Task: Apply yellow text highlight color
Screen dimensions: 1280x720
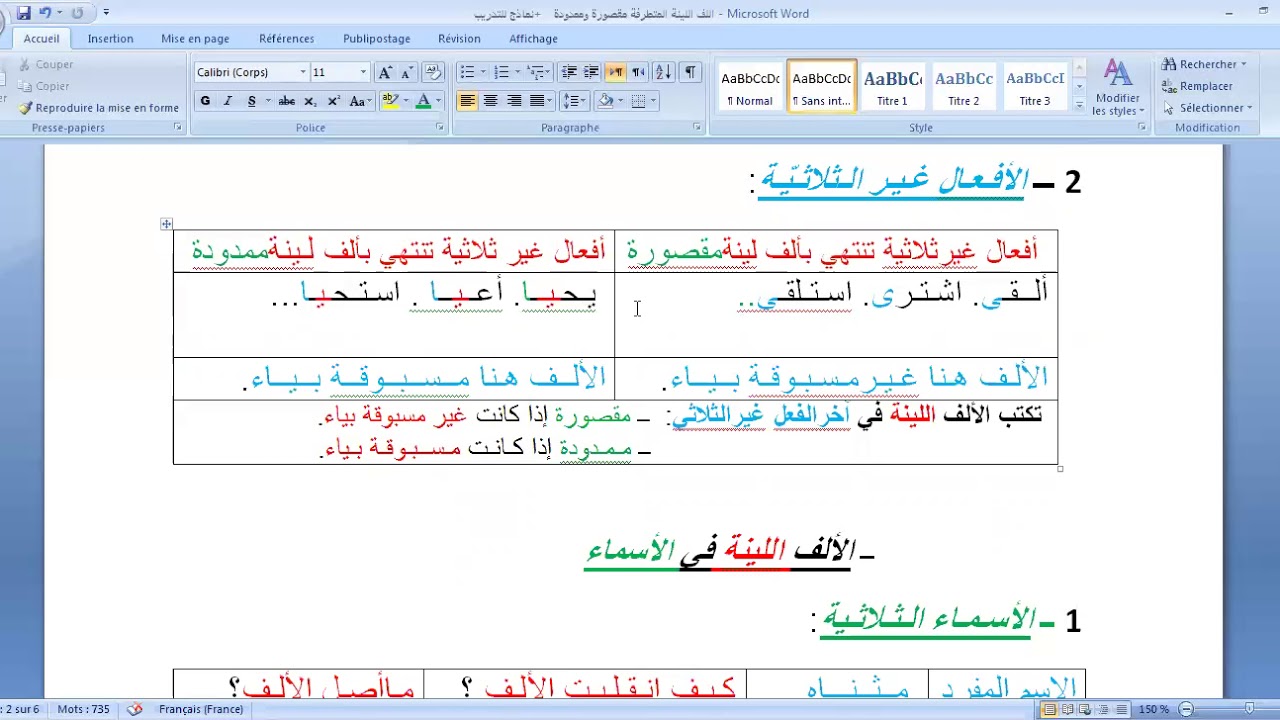Action: pyautogui.click(x=389, y=101)
